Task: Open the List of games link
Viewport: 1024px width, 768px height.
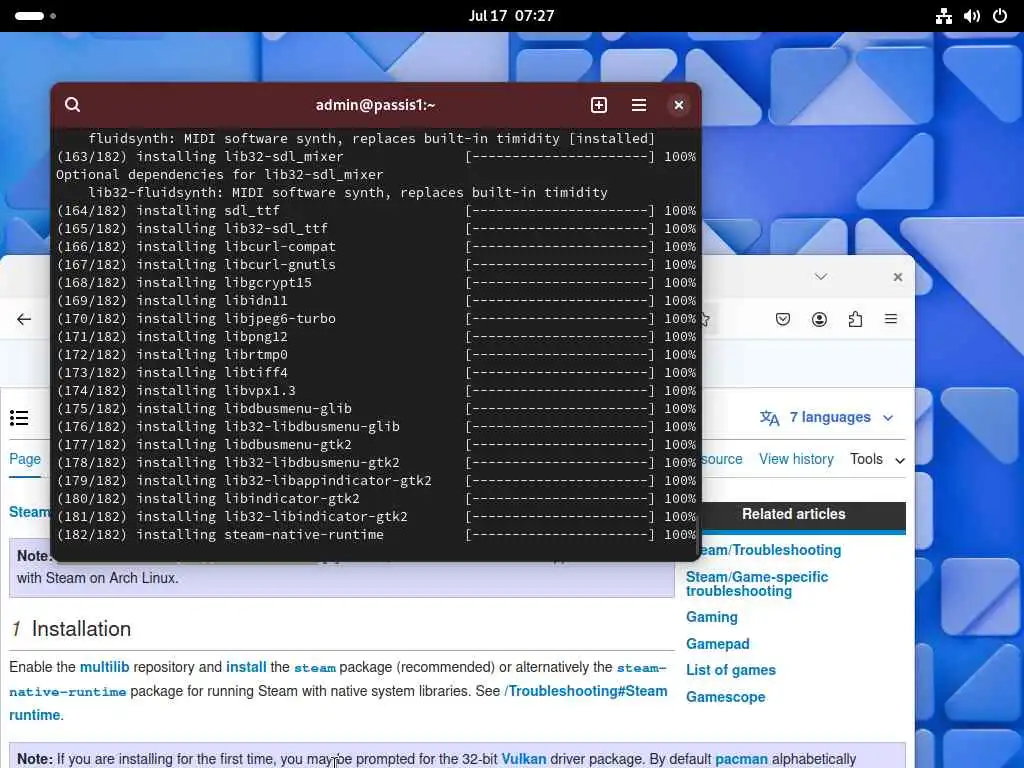Action: click(731, 670)
